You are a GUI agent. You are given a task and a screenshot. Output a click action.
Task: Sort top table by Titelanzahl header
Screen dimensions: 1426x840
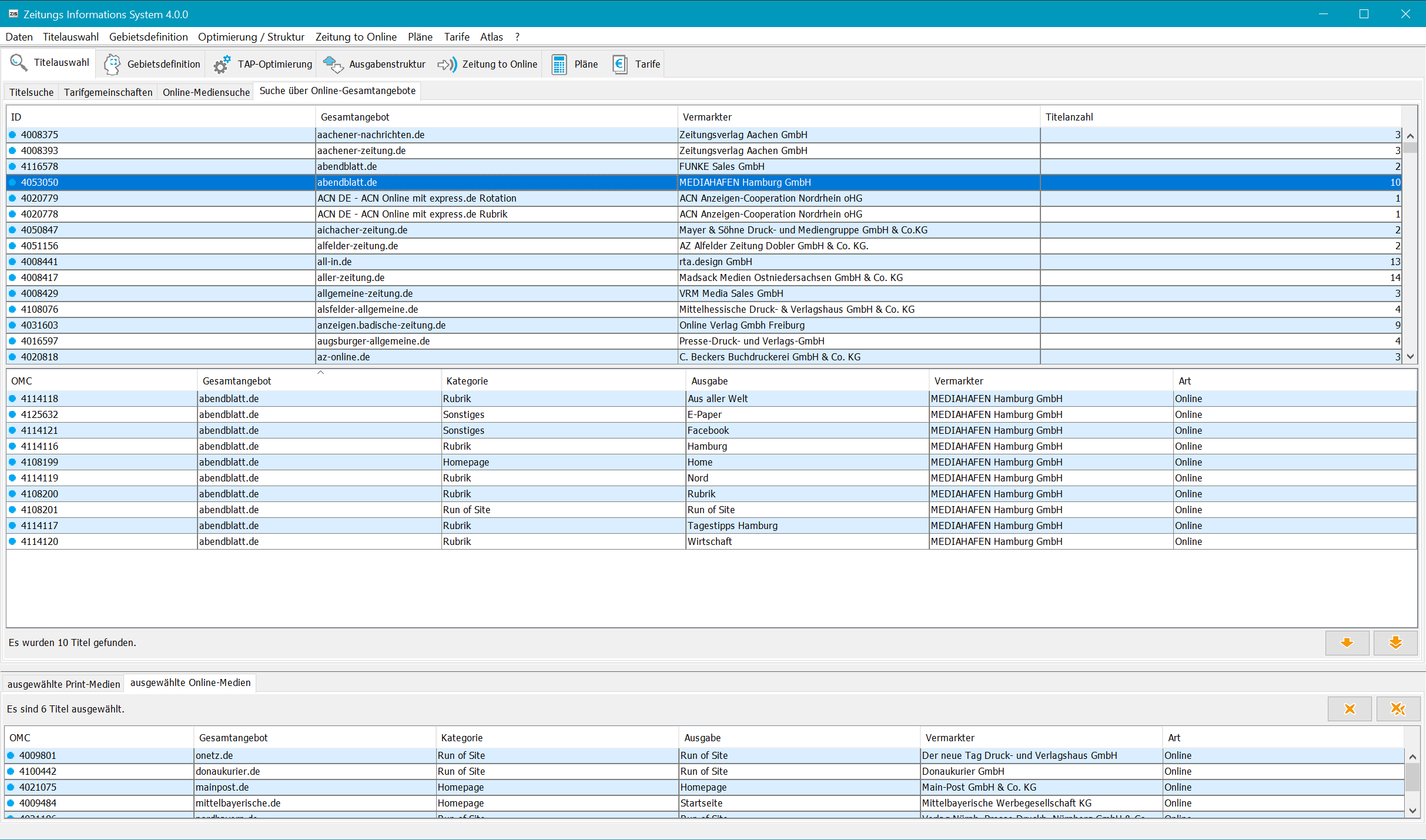click(1221, 117)
